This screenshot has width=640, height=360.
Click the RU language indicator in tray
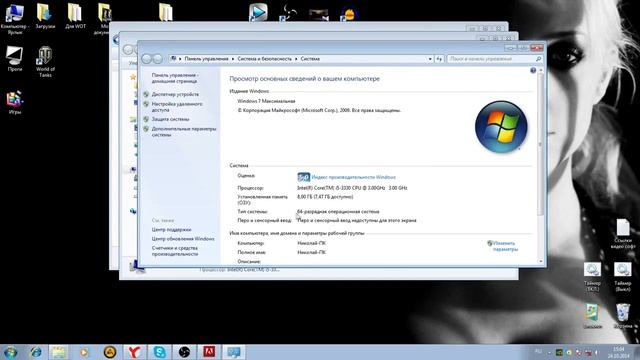coord(538,351)
